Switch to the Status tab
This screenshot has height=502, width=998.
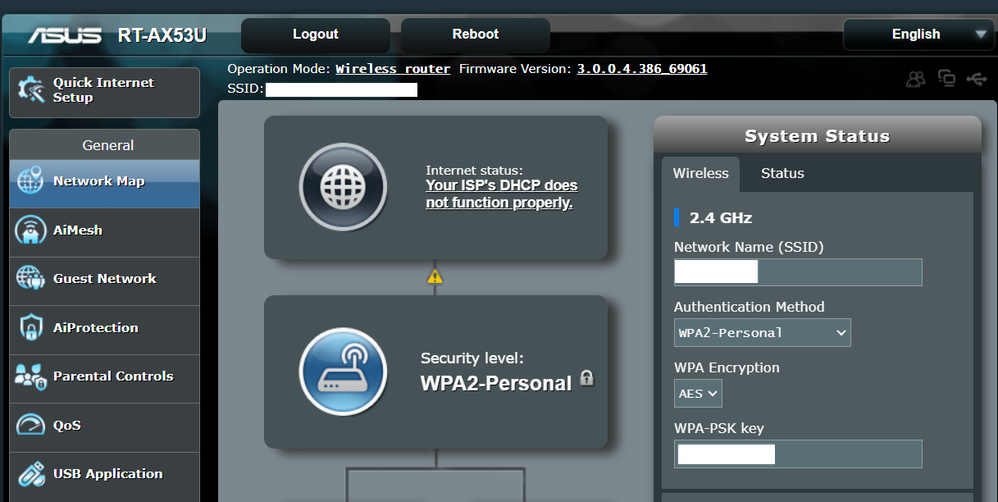pyautogui.click(x=782, y=174)
